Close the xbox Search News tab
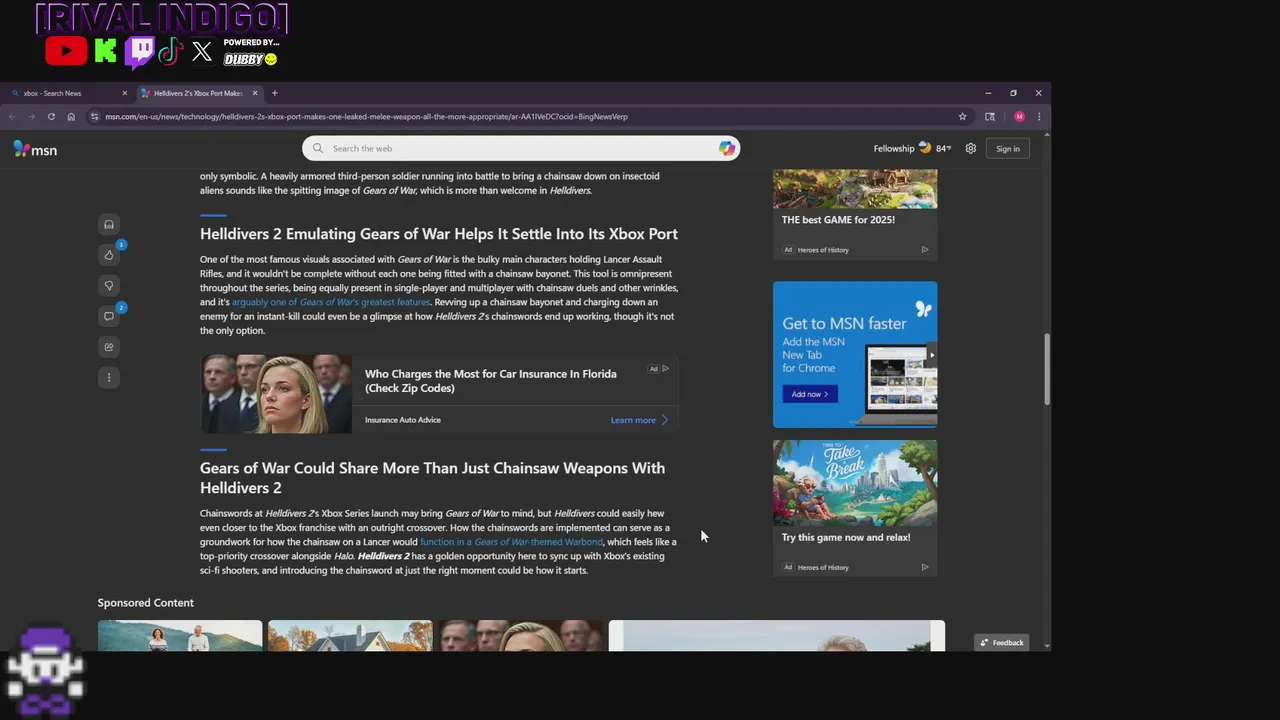Screen dimensions: 1280x720 click(125, 93)
